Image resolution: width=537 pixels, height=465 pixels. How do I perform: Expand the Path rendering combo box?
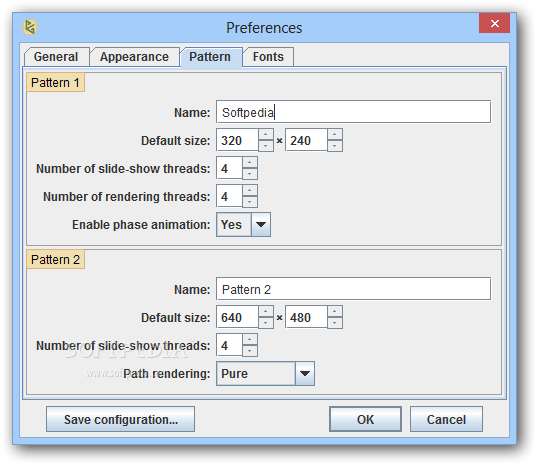pos(304,374)
